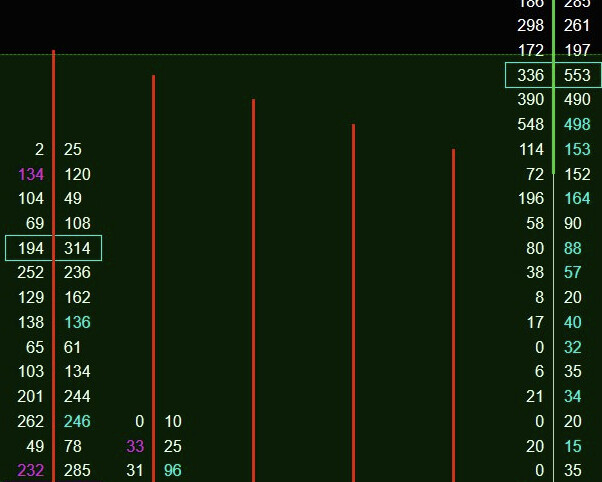Click the purple 33 volume value
This screenshot has width=602, height=482.
(136, 445)
